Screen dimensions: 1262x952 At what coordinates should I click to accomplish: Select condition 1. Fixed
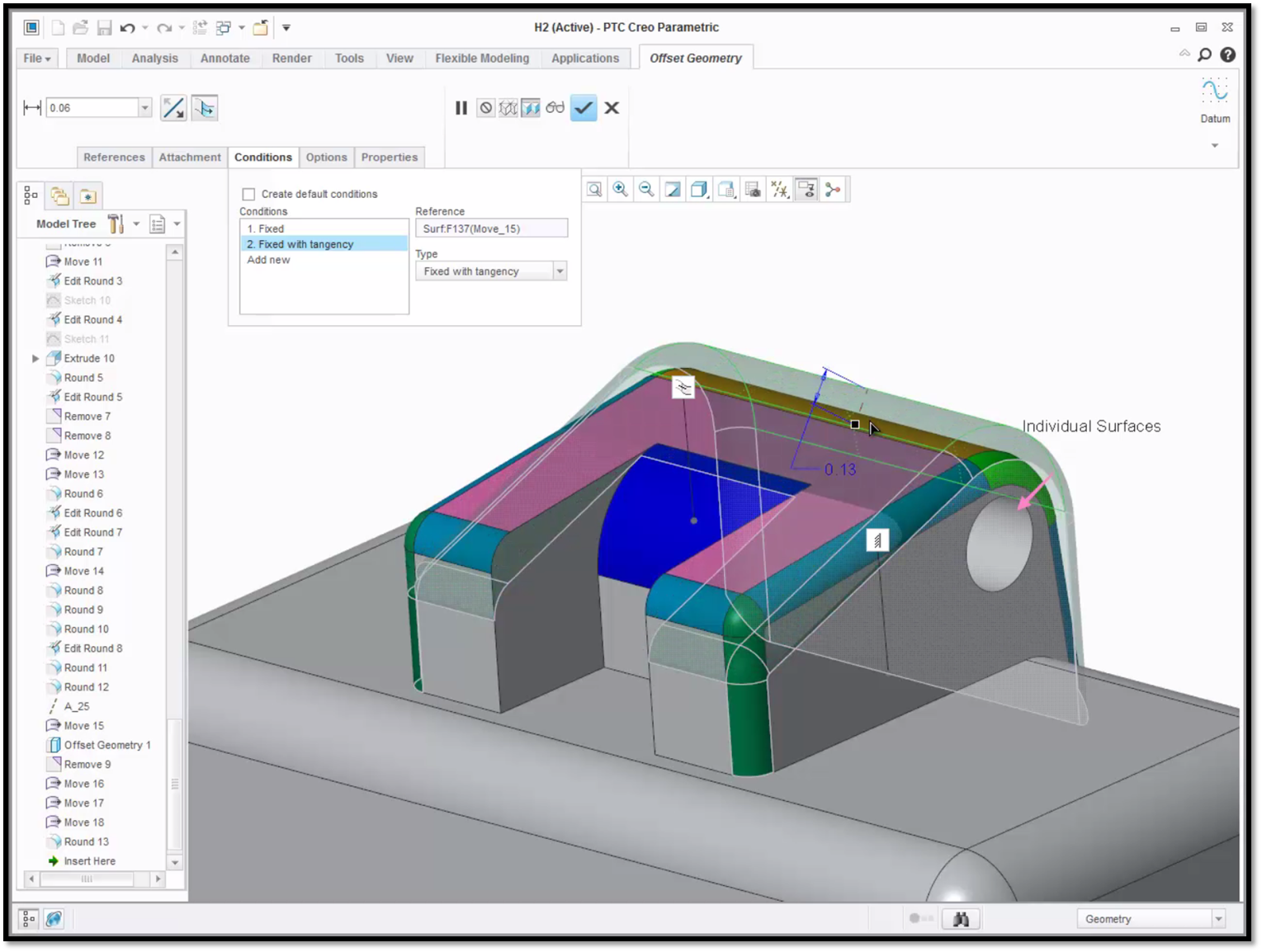(x=324, y=229)
